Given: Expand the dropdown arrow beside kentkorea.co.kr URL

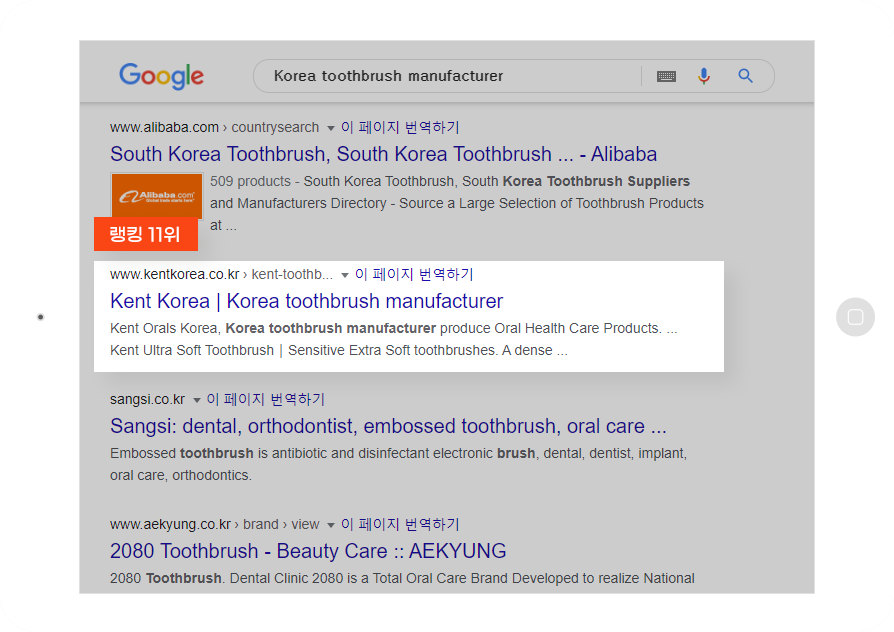Looking at the screenshot, I should (x=344, y=276).
